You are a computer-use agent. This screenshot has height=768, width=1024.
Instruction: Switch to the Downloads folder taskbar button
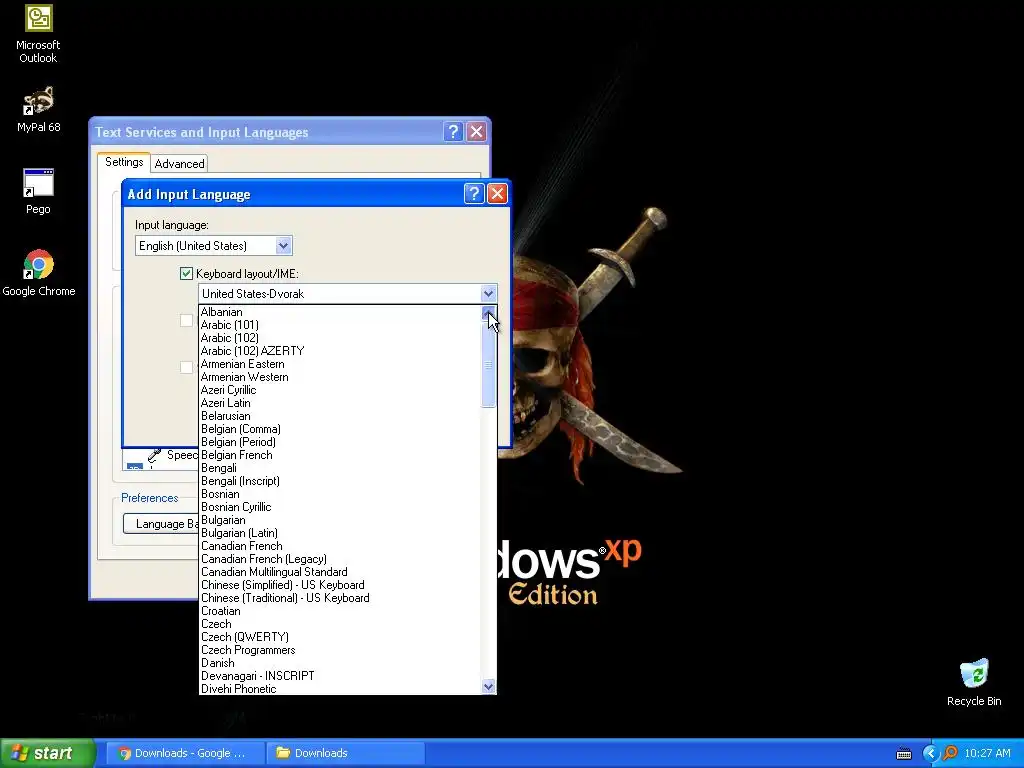(x=345, y=753)
